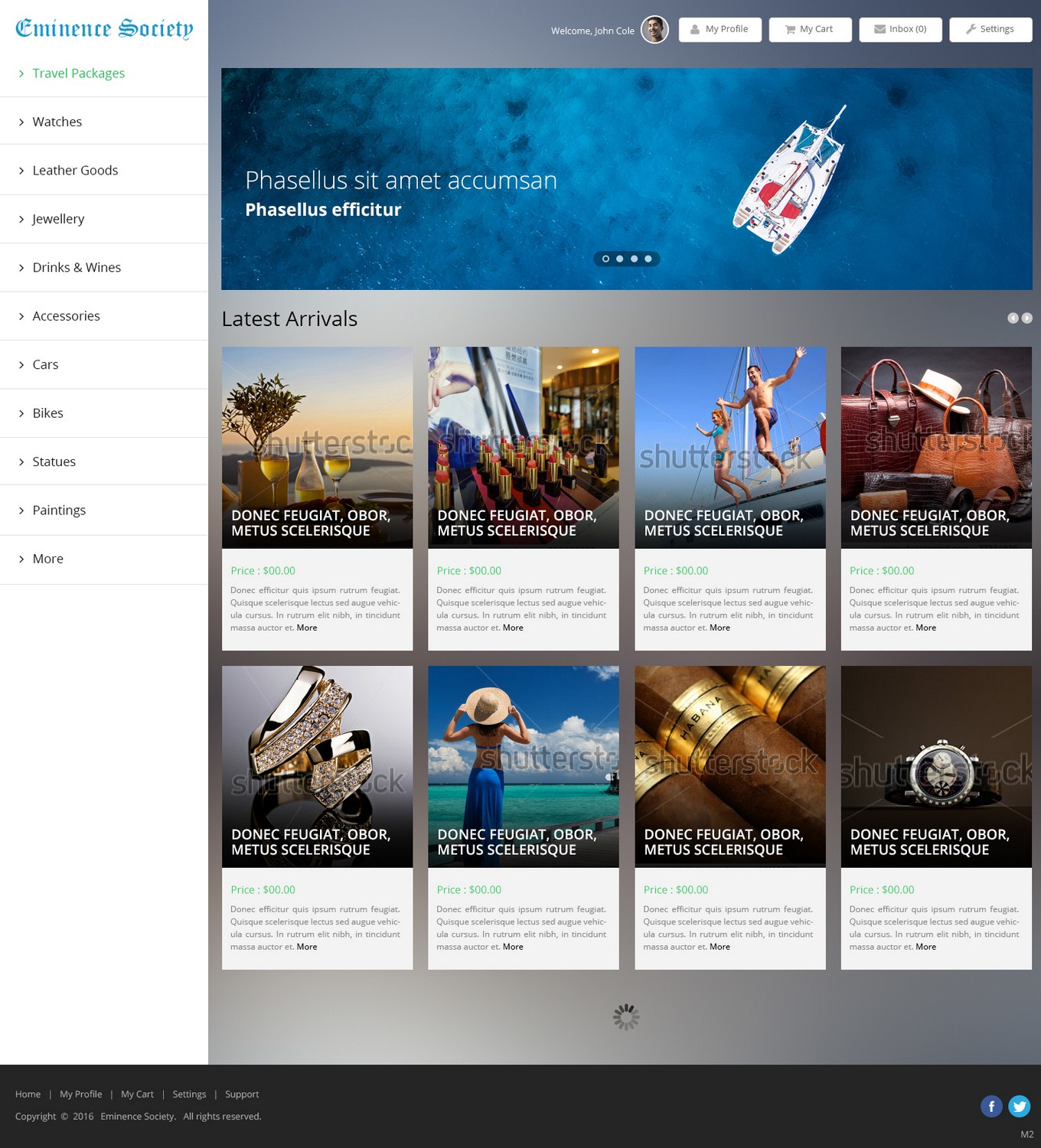Screen dimensions: 1041x1148
Task: Open the Inbox (0) button
Action: 900,29
